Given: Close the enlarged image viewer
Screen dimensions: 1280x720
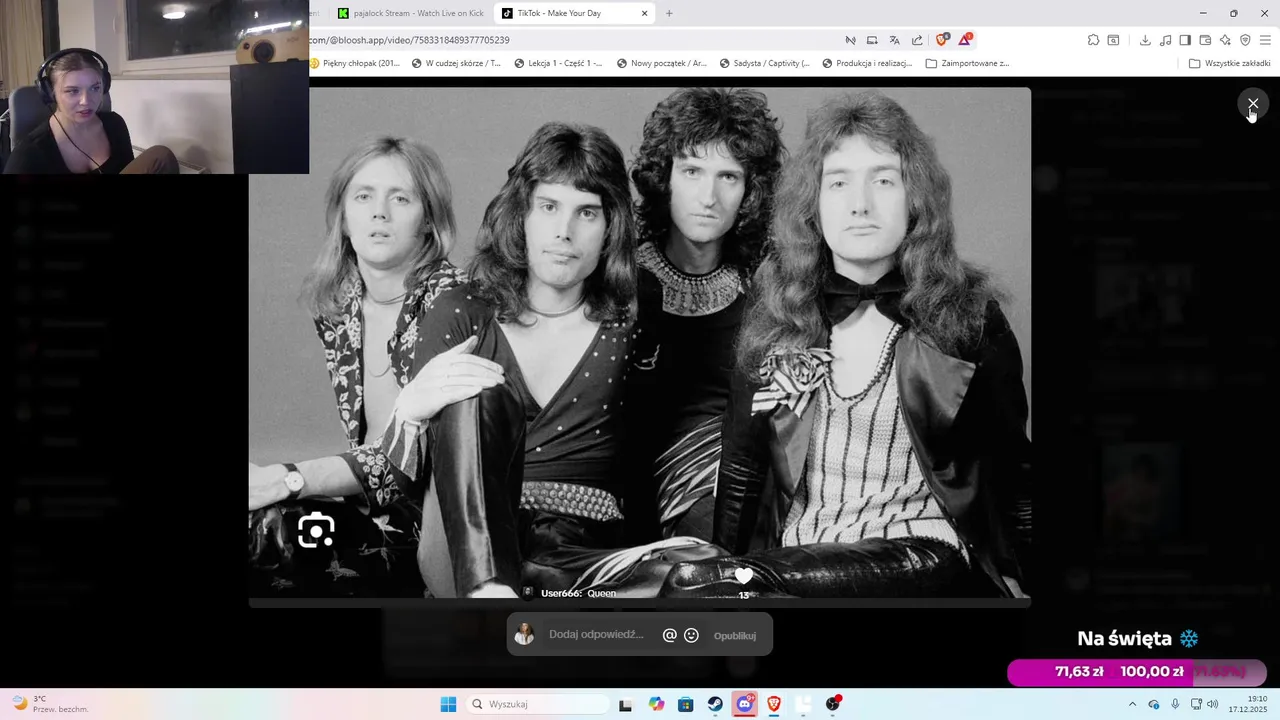Looking at the screenshot, I should tap(1252, 103).
